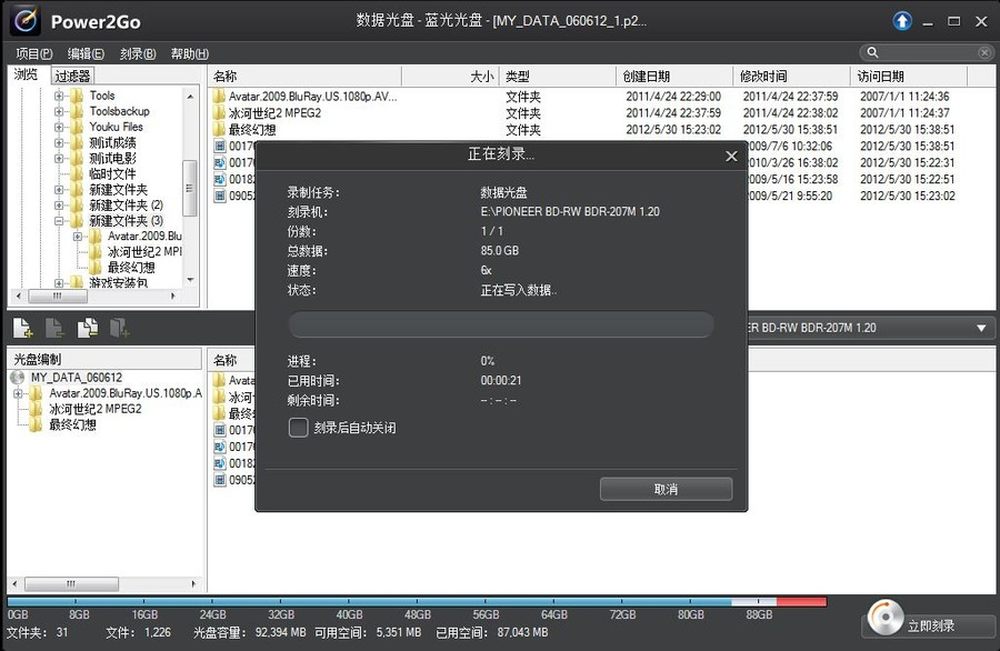Click the greyed single-page remove icon in toolbar
Screen dimensions: 1000x651
[55, 328]
